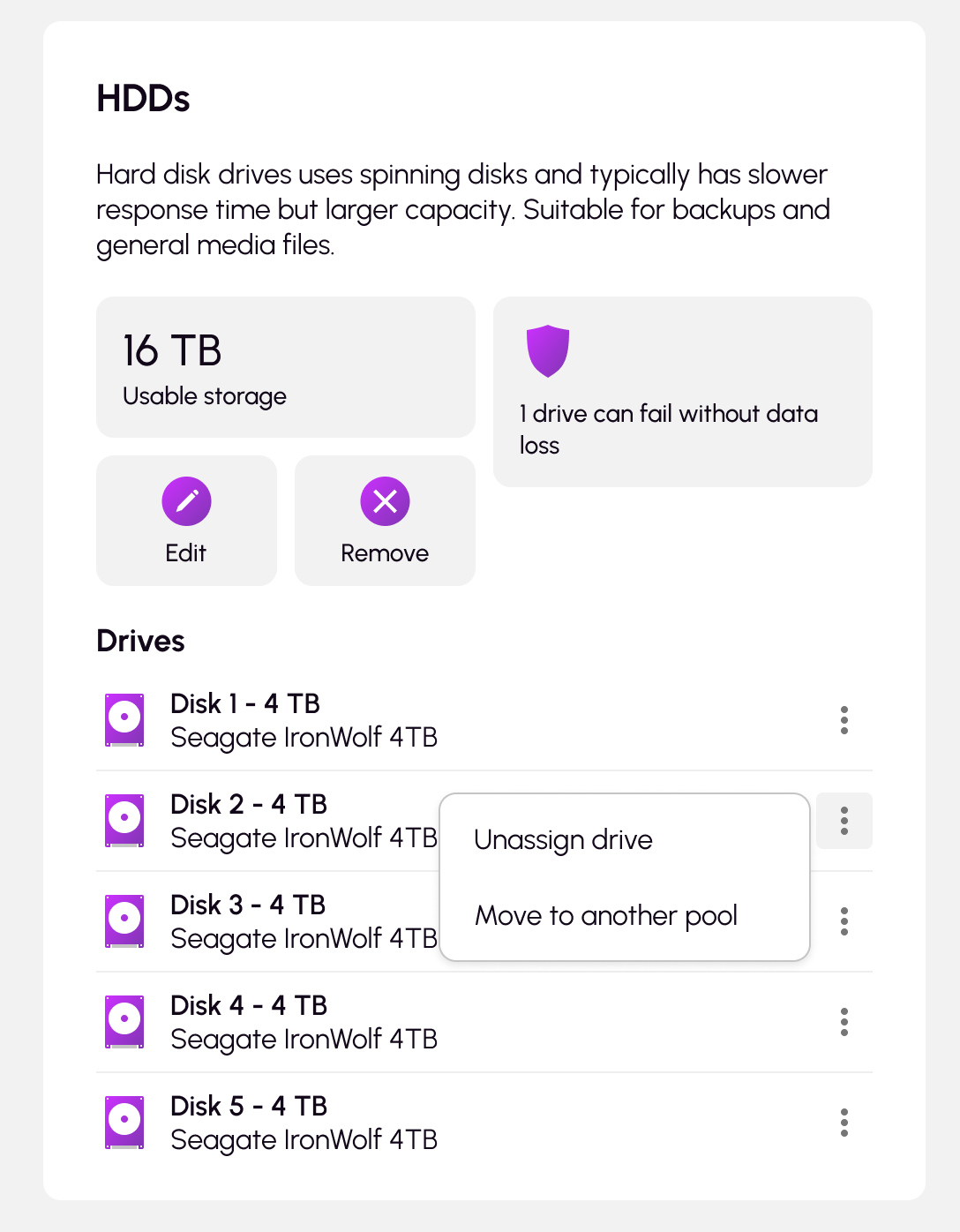Click the Disk 4 drive icon
The image size is (960, 1232).
click(x=124, y=1022)
